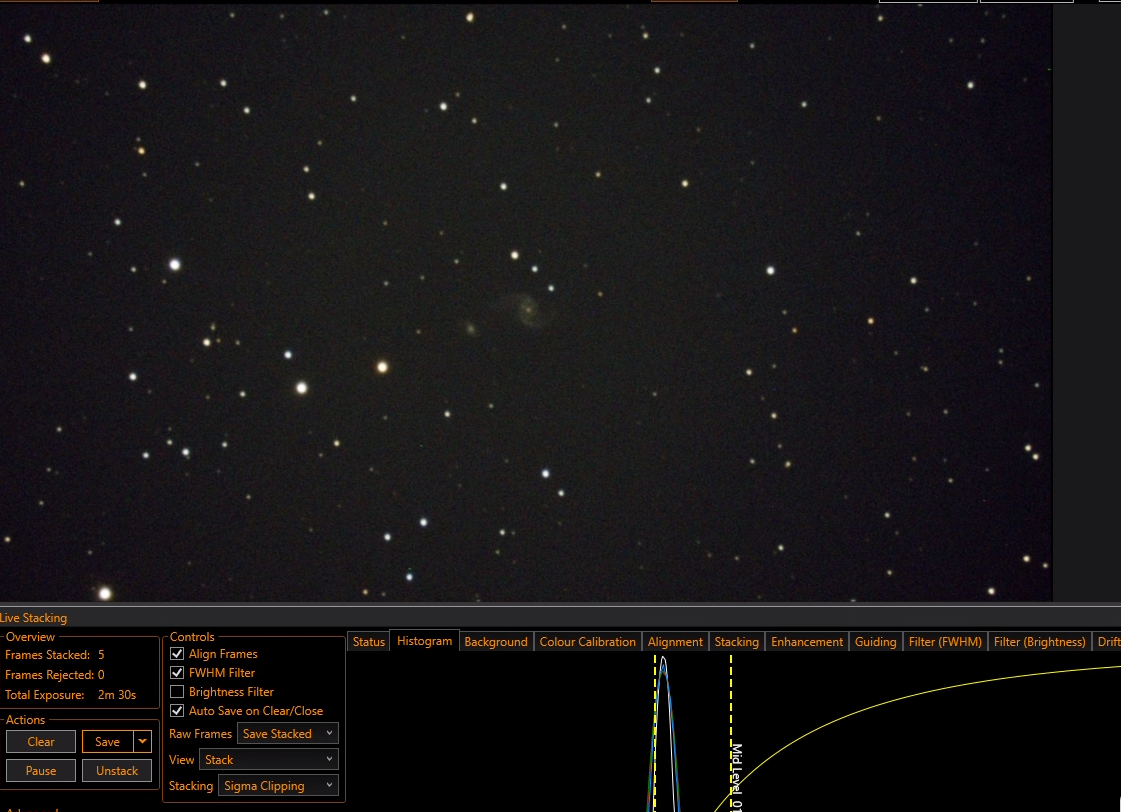Screen dimensions: 1121x812
Task: Click the Unstack button
Action: pyautogui.click(x=117, y=771)
